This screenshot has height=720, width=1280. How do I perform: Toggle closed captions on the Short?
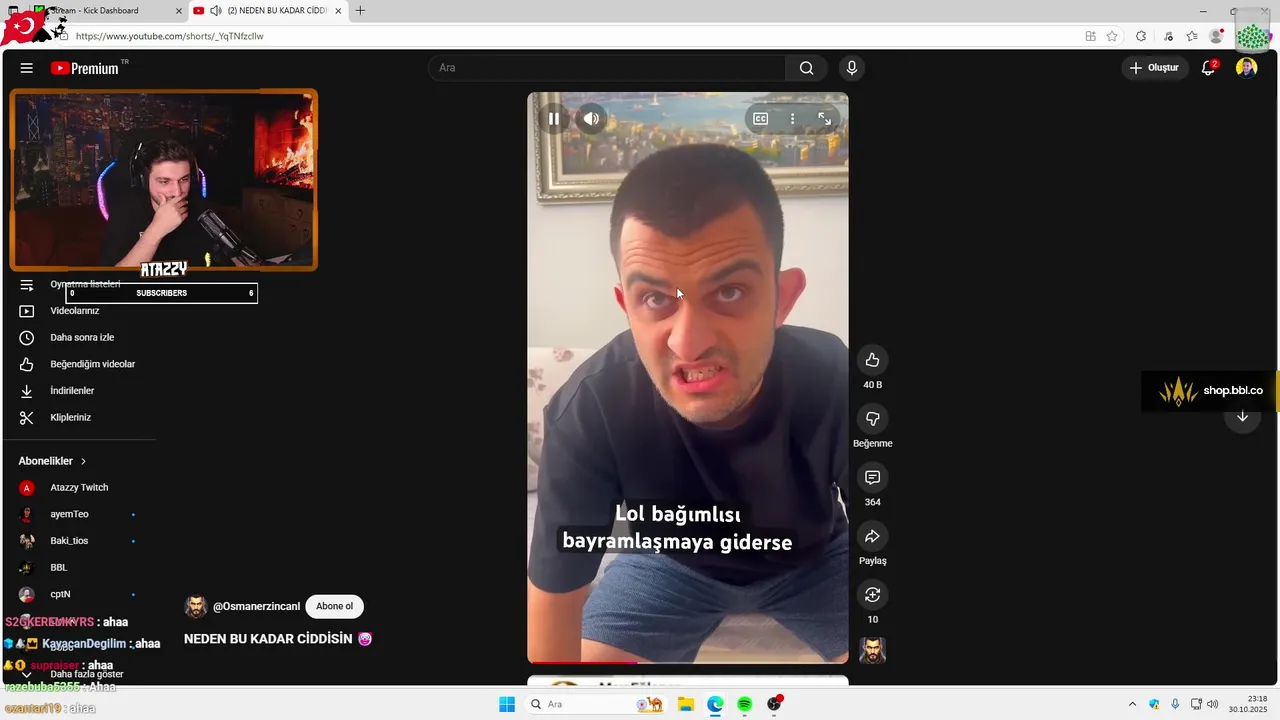760,119
